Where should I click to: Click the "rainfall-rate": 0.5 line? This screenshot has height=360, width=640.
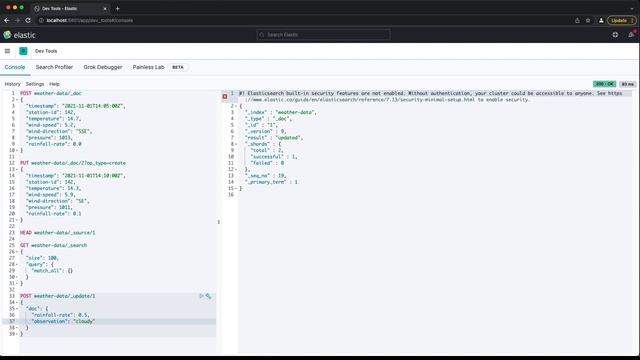pos(60,315)
